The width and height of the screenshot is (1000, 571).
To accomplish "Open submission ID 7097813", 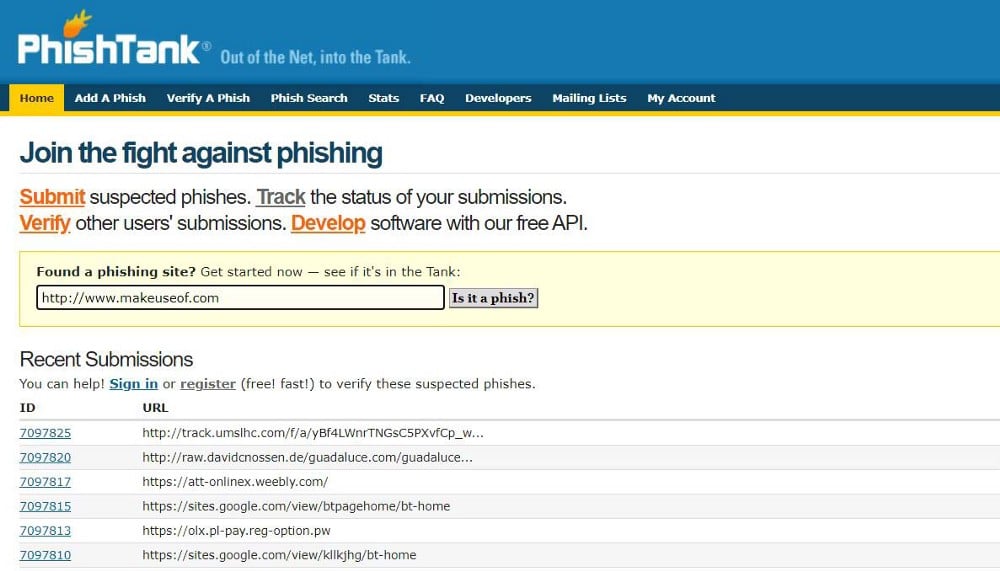I will tap(45, 531).
